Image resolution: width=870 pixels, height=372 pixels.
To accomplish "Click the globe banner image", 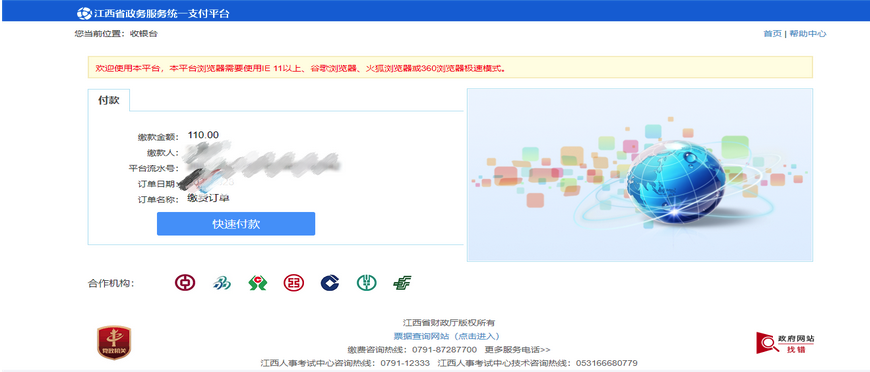I will pos(640,175).
